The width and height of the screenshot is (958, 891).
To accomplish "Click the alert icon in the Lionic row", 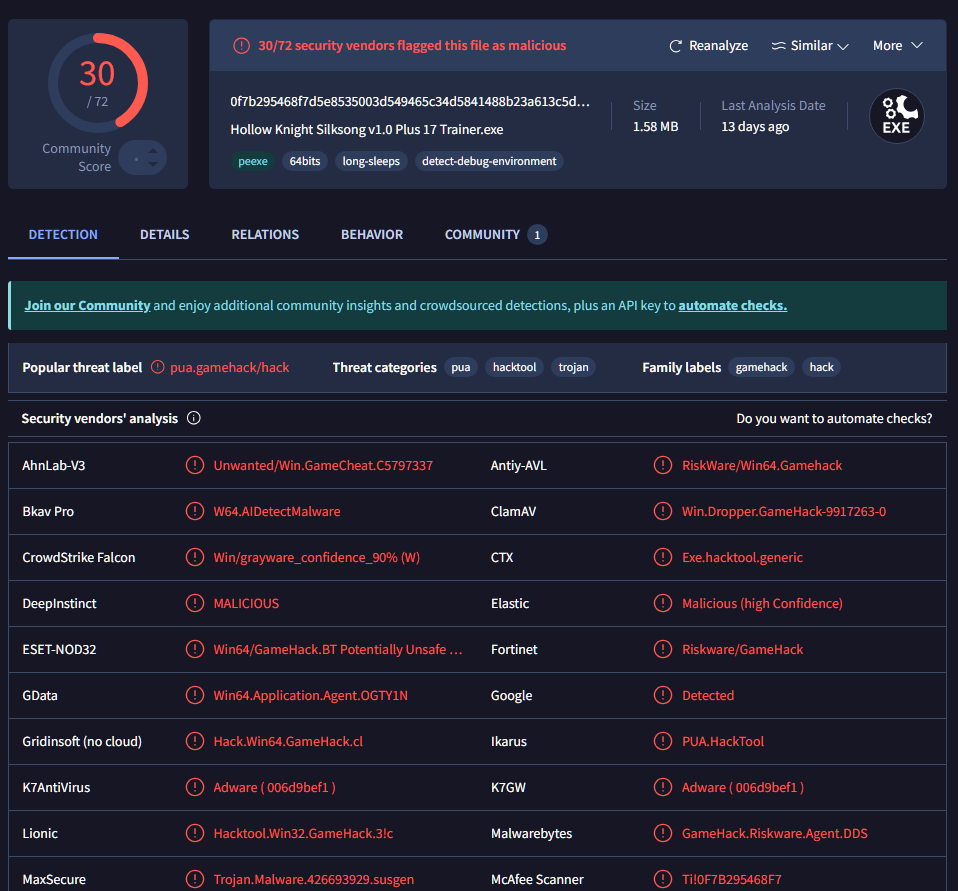I will [x=194, y=833].
